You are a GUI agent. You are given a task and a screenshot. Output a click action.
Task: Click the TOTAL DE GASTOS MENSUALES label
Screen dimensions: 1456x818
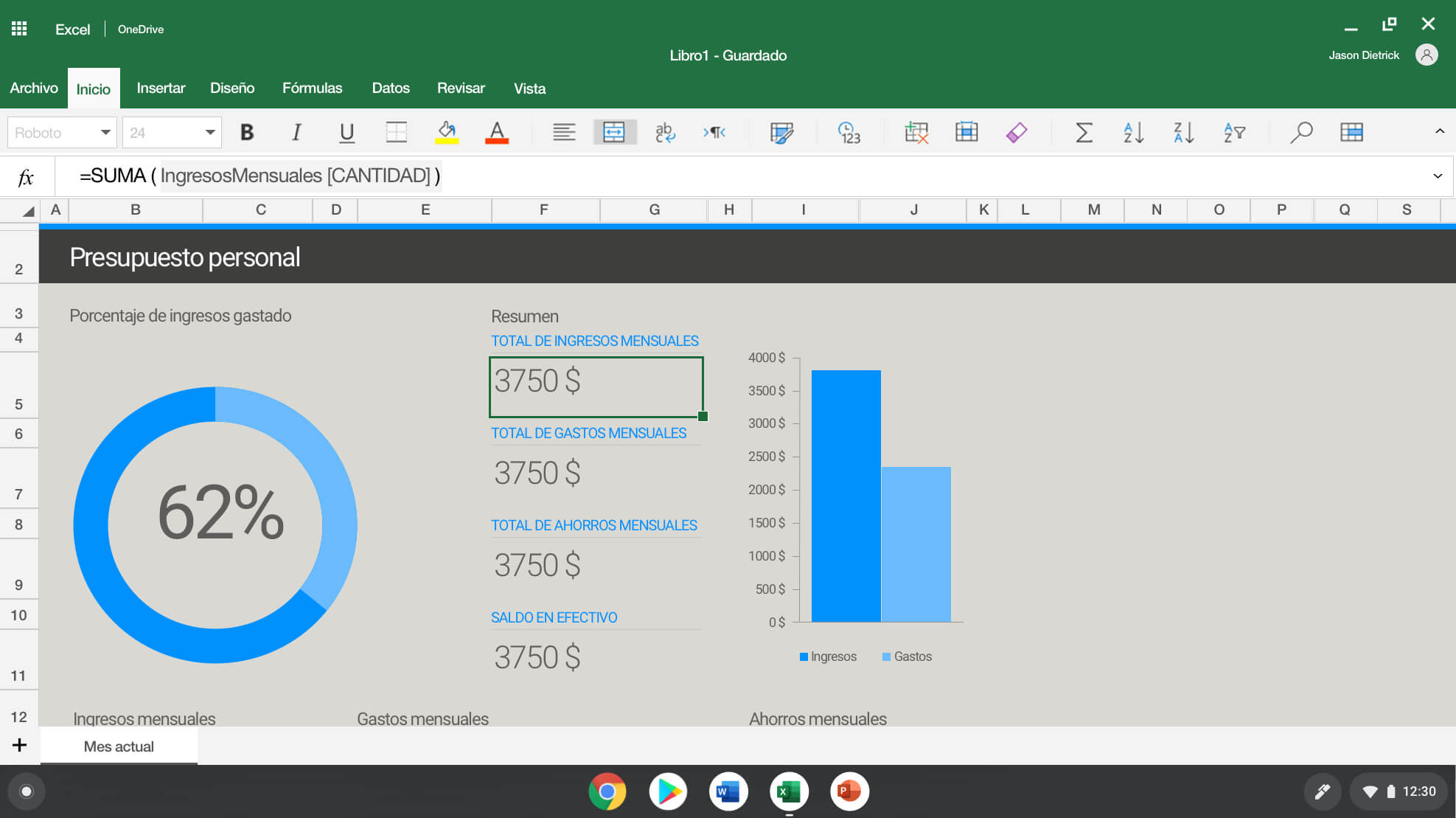588,433
